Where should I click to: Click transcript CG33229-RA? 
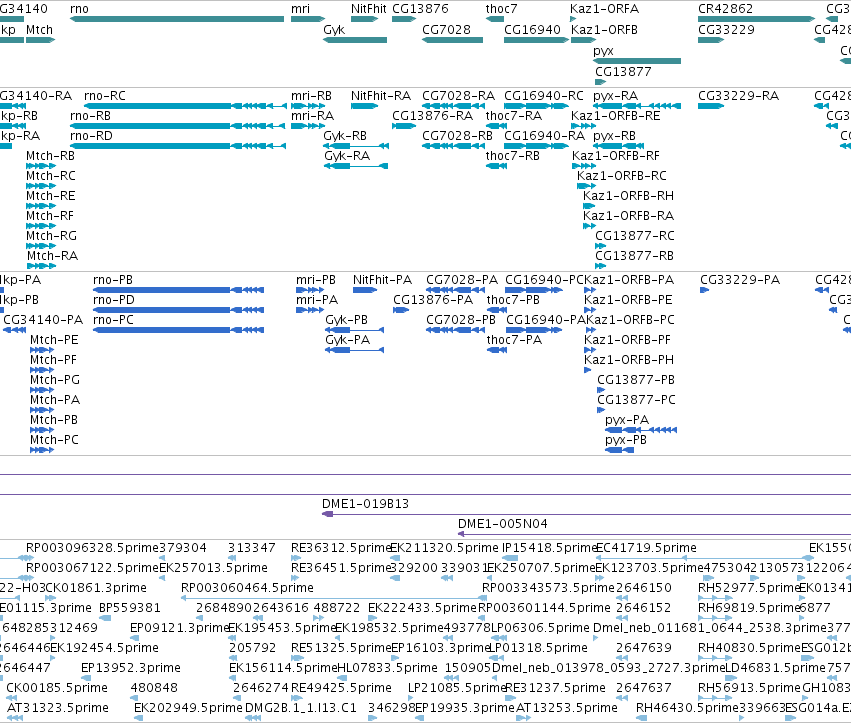click(738, 96)
